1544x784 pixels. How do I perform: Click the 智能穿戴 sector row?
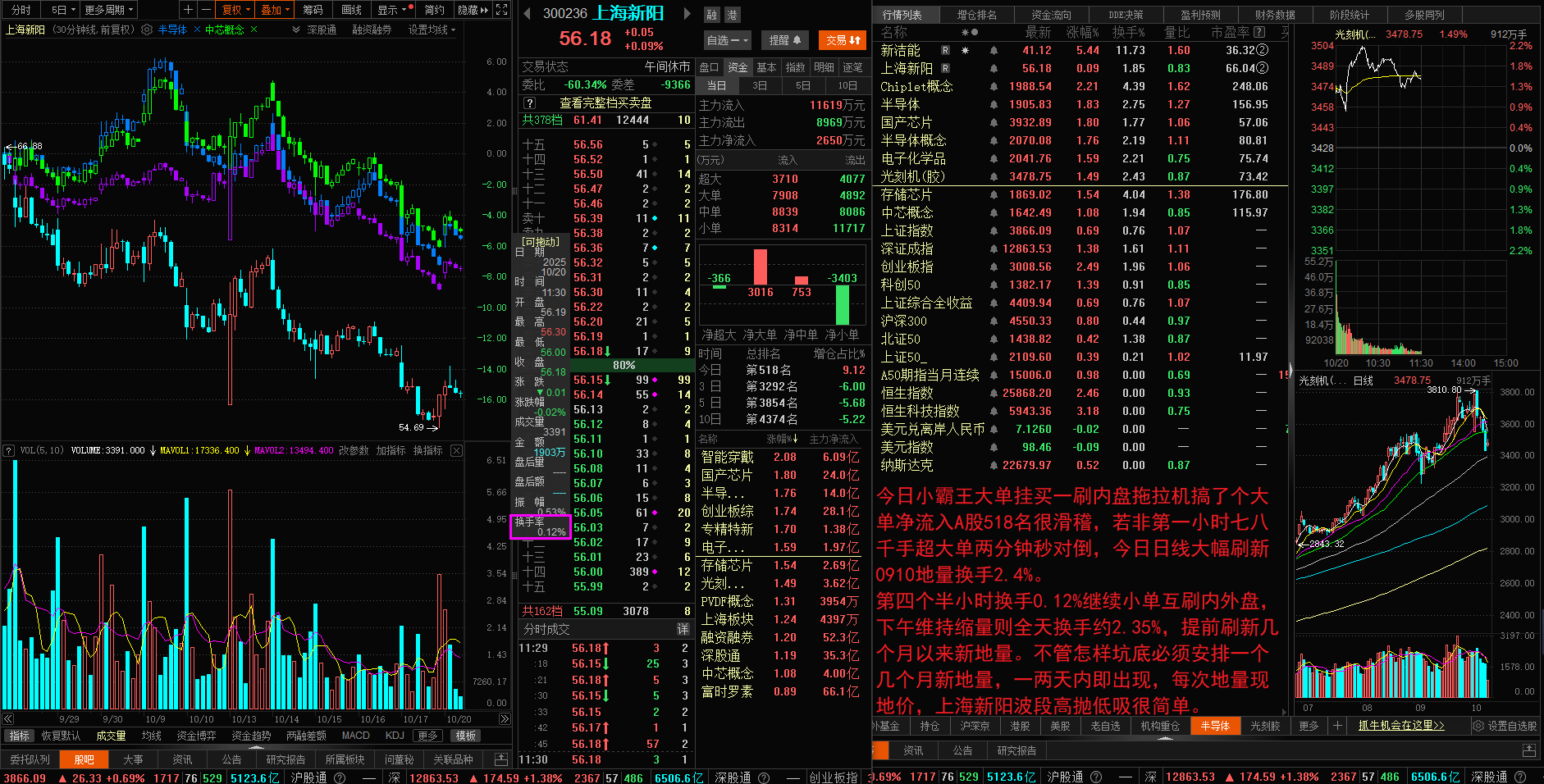coord(780,457)
